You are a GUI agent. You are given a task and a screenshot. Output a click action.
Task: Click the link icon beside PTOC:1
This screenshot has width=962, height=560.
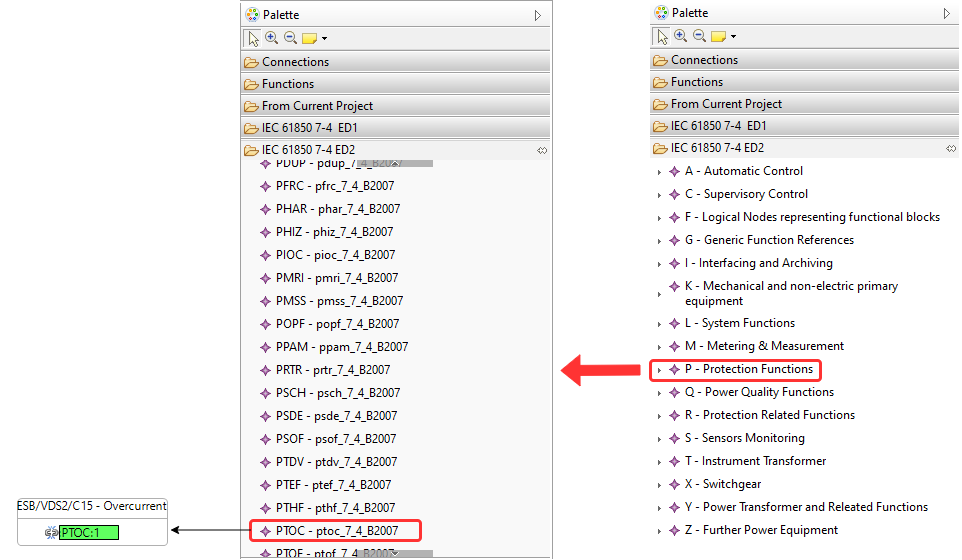pyautogui.click(x=51, y=533)
